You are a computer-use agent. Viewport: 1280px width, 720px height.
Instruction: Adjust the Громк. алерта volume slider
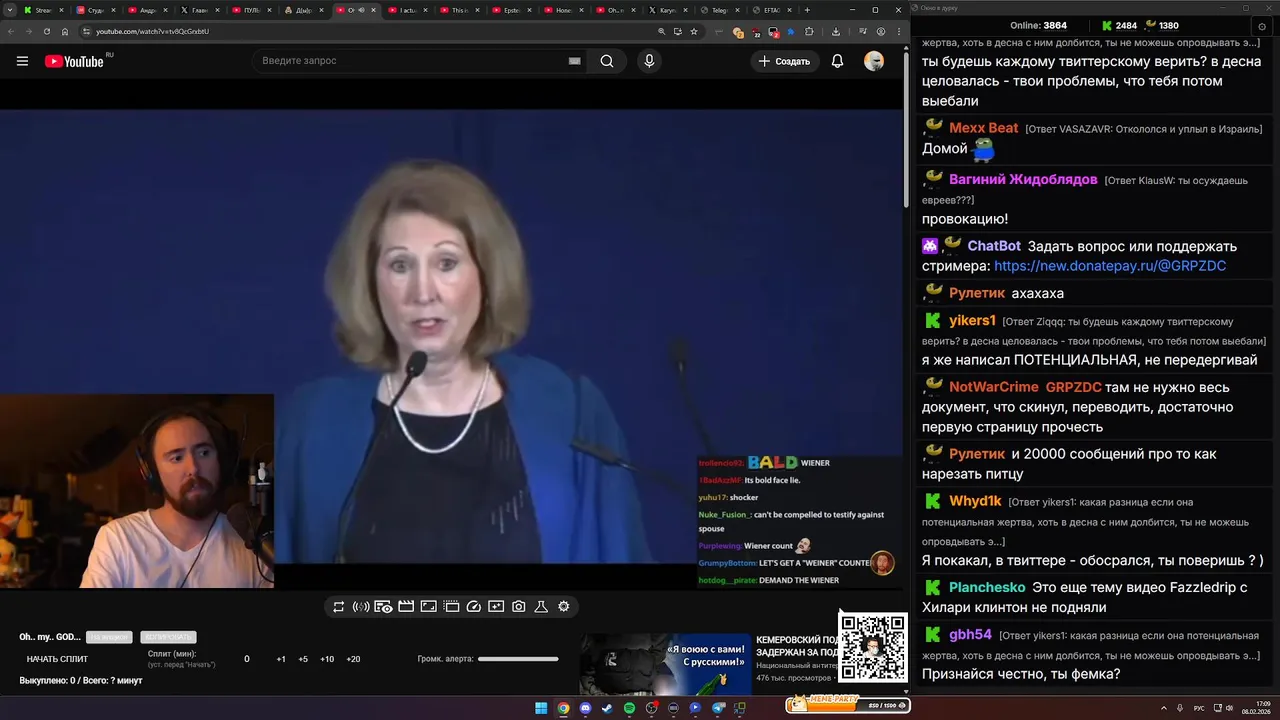[518, 659]
